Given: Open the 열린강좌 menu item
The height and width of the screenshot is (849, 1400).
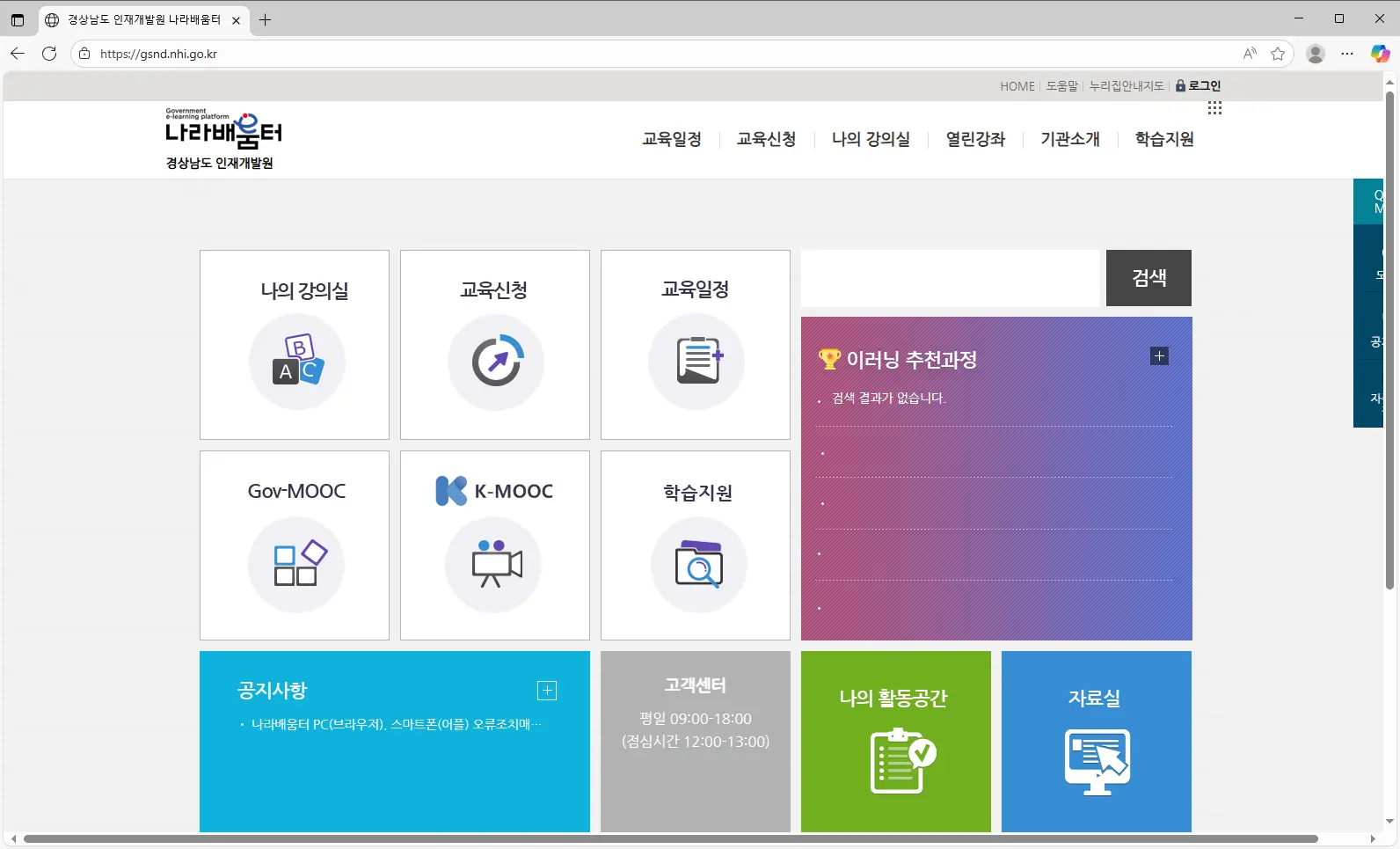Looking at the screenshot, I should click(x=975, y=139).
